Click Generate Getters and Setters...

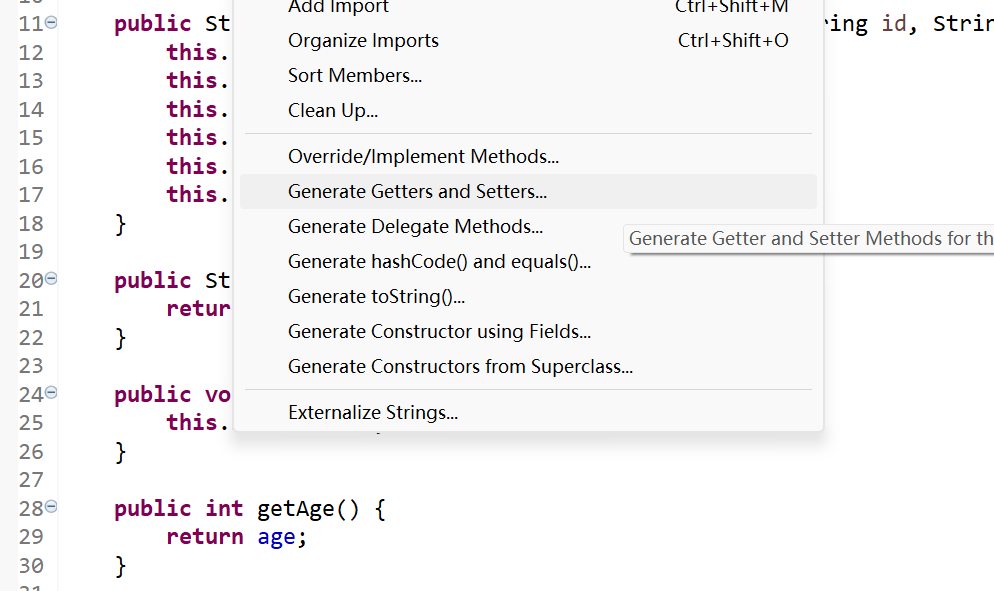click(x=417, y=191)
